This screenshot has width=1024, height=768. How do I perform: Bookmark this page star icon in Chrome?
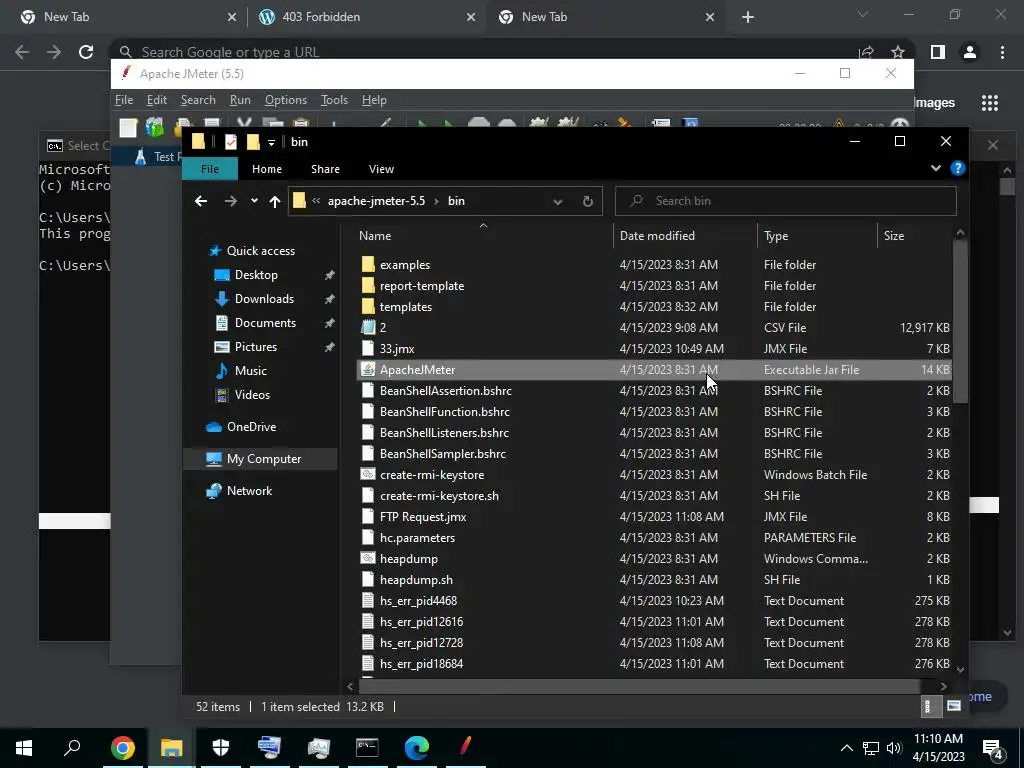pos(898,52)
